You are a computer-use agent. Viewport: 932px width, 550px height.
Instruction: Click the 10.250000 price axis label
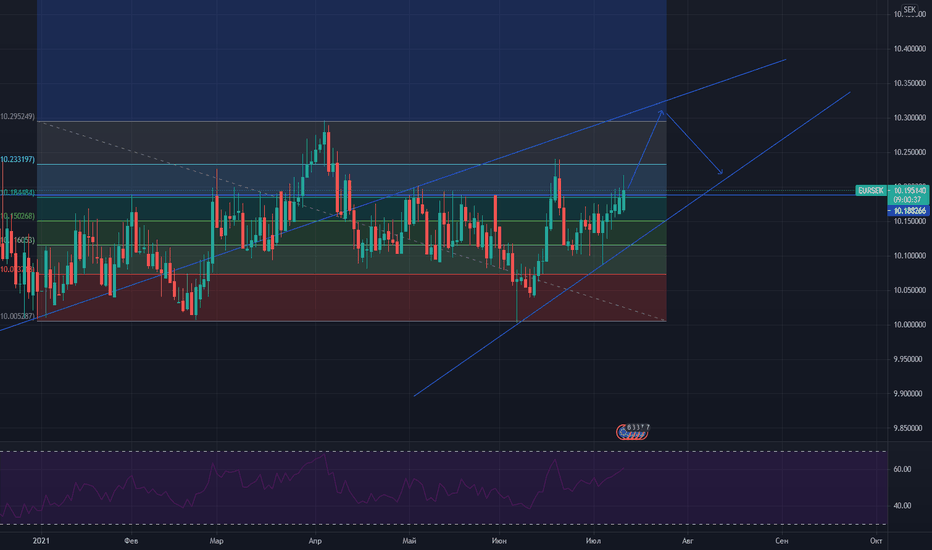point(909,152)
